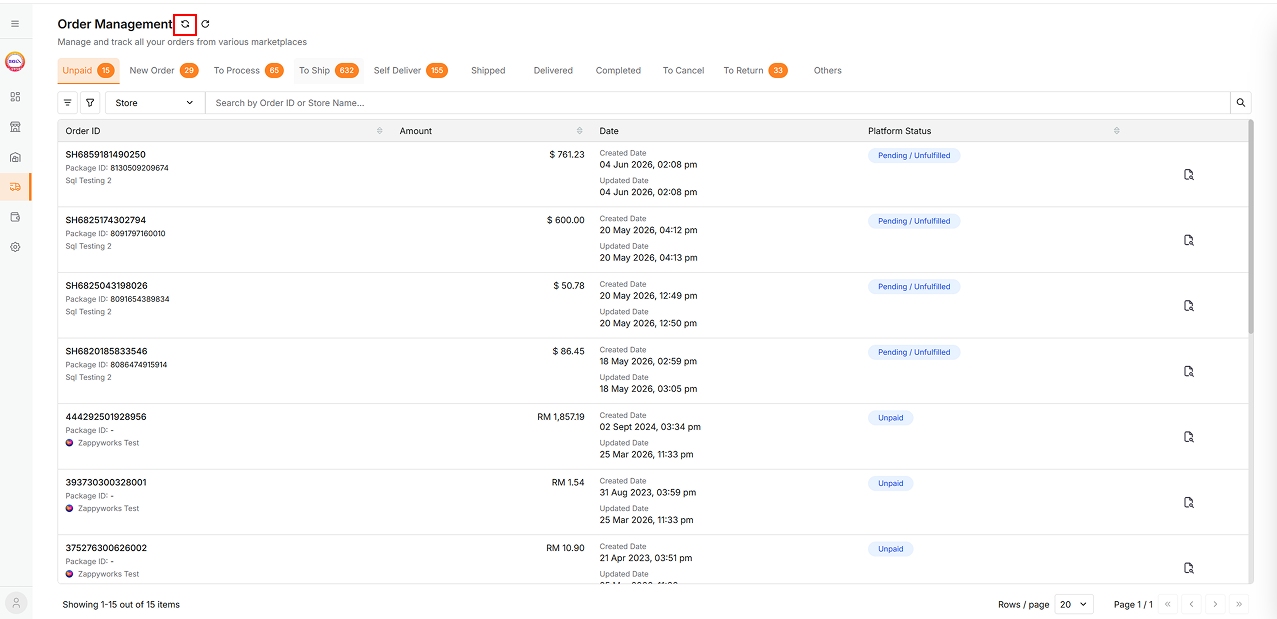Image resolution: width=1277 pixels, height=619 pixels.
Task: Jump to the last page of orders
Action: click(x=1240, y=604)
